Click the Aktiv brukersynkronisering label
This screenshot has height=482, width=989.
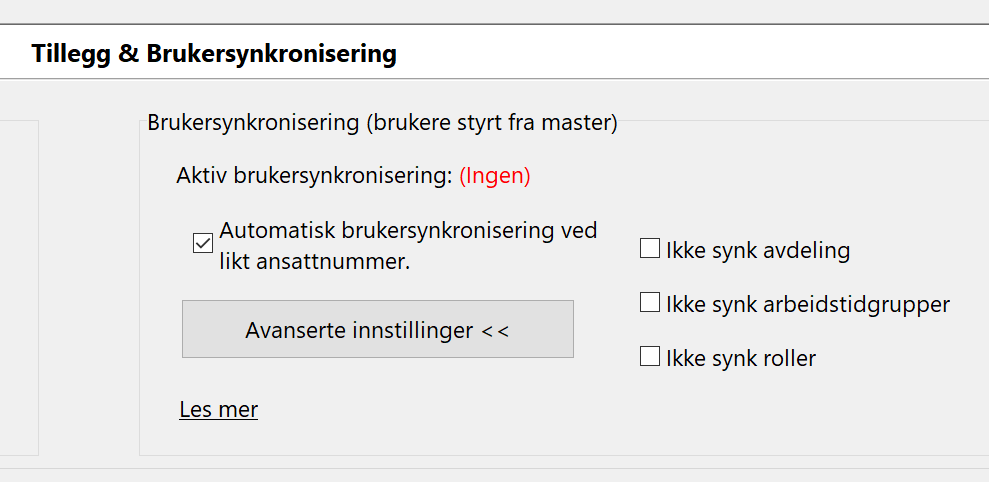[x=314, y=177]
